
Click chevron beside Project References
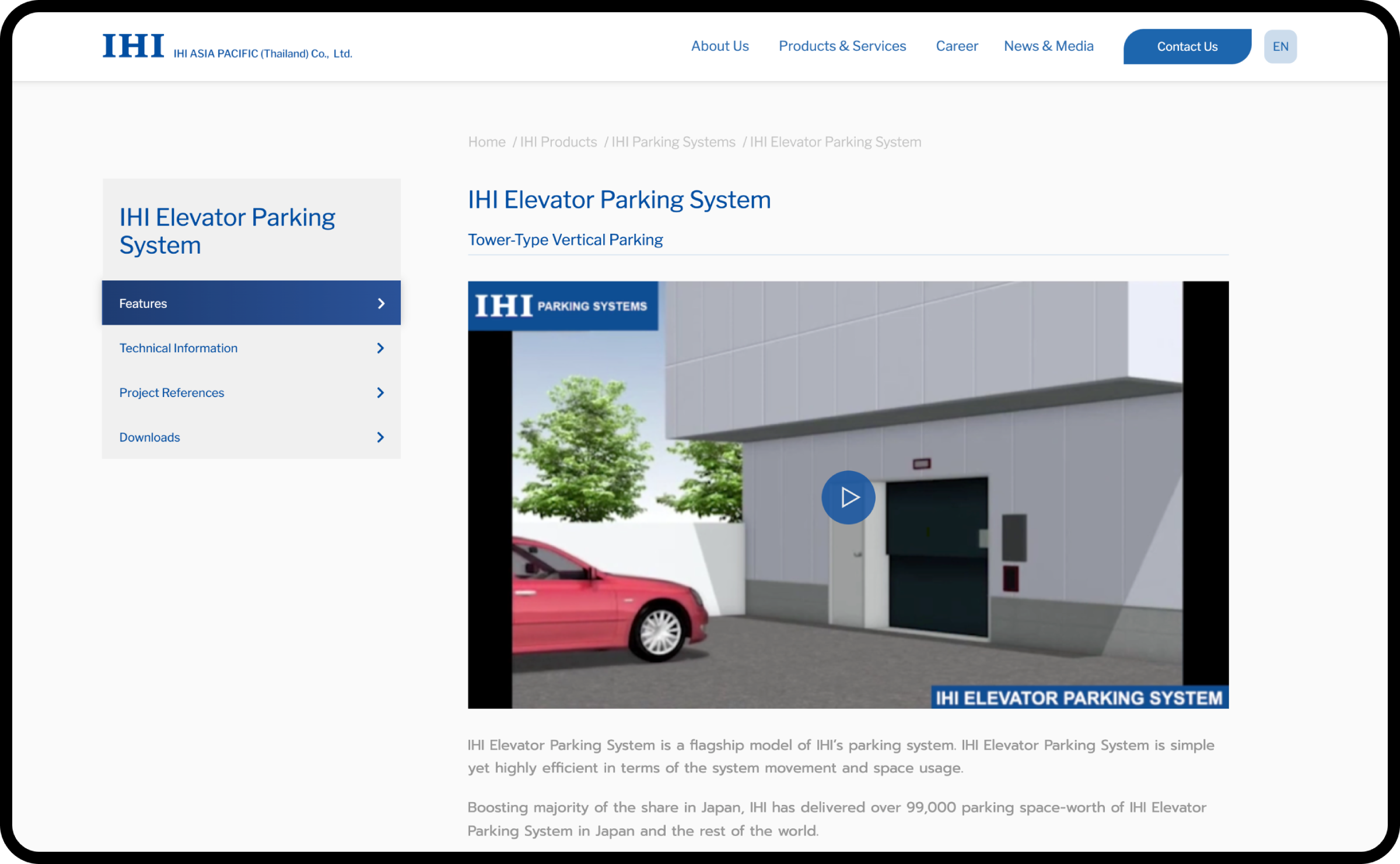coord(380,393)
